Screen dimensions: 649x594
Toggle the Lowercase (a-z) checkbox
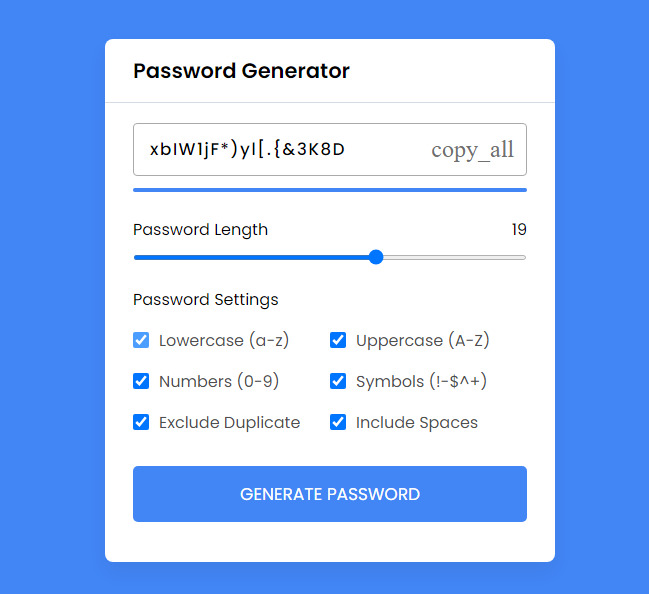[x=141, y=340]
